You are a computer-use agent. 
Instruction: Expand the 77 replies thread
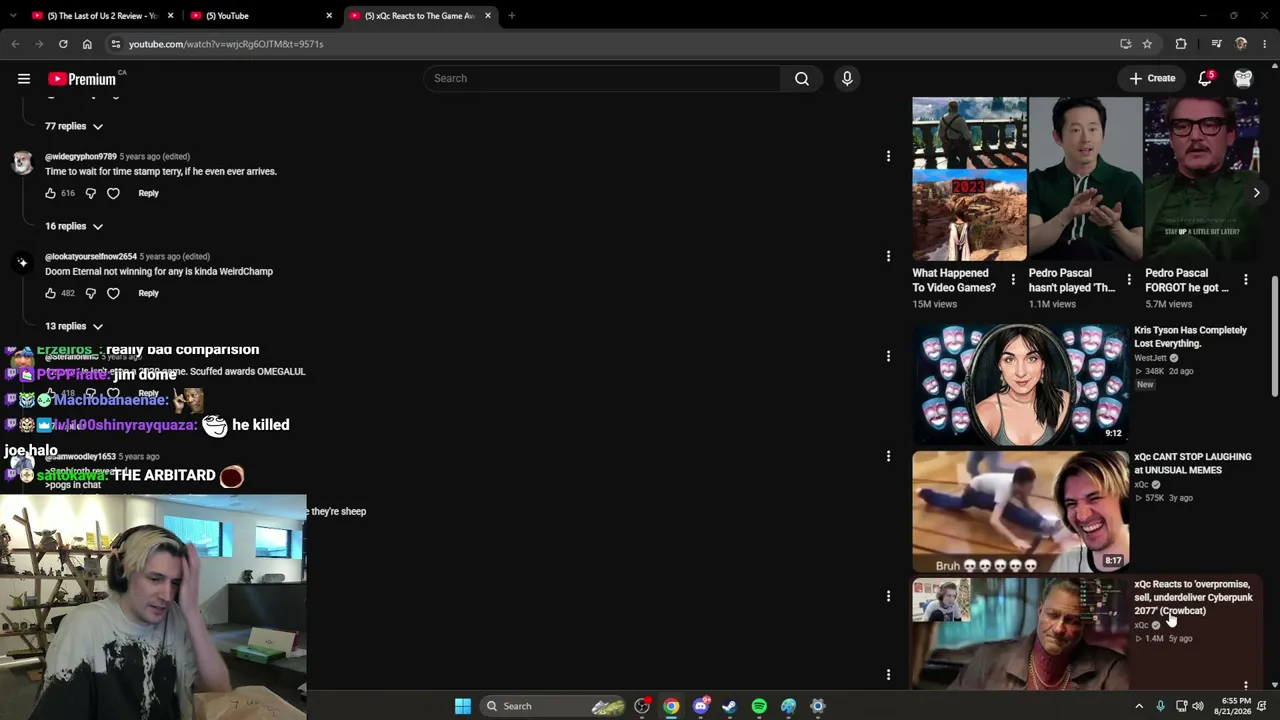click(74, 126)
